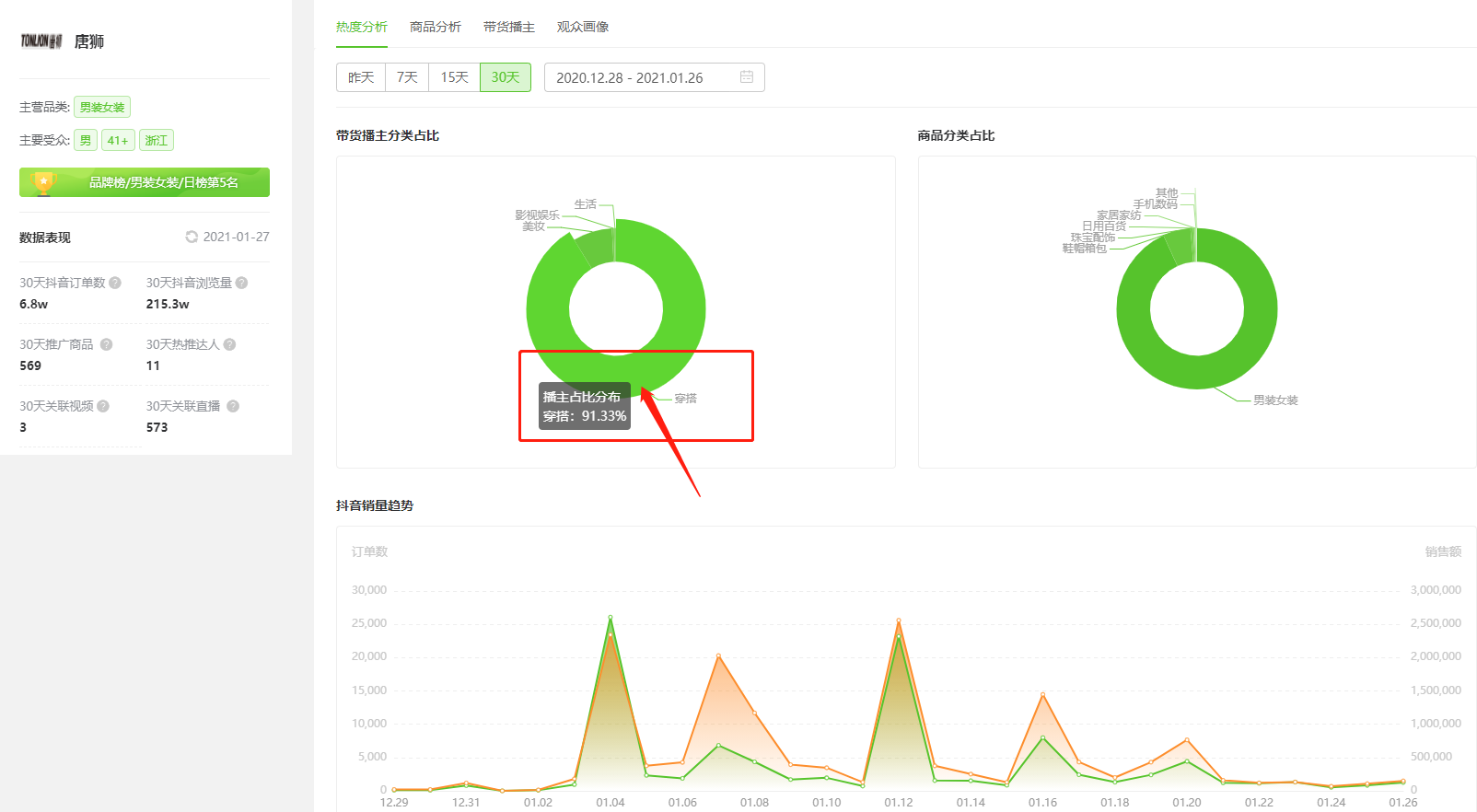Viewport: 1477px width, 812px height.
Task: Click the 珠宝配饰 label on product chart
Action: click(1093, 238)
